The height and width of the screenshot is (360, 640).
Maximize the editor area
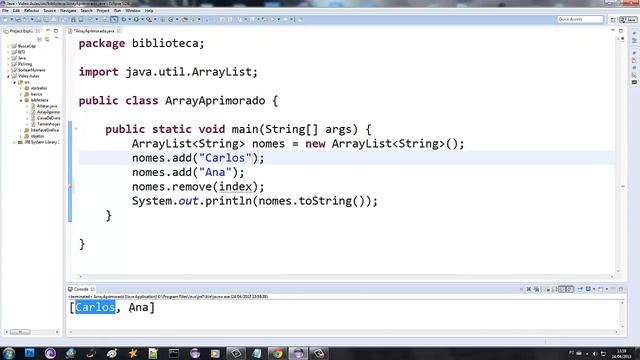(621, 31)
